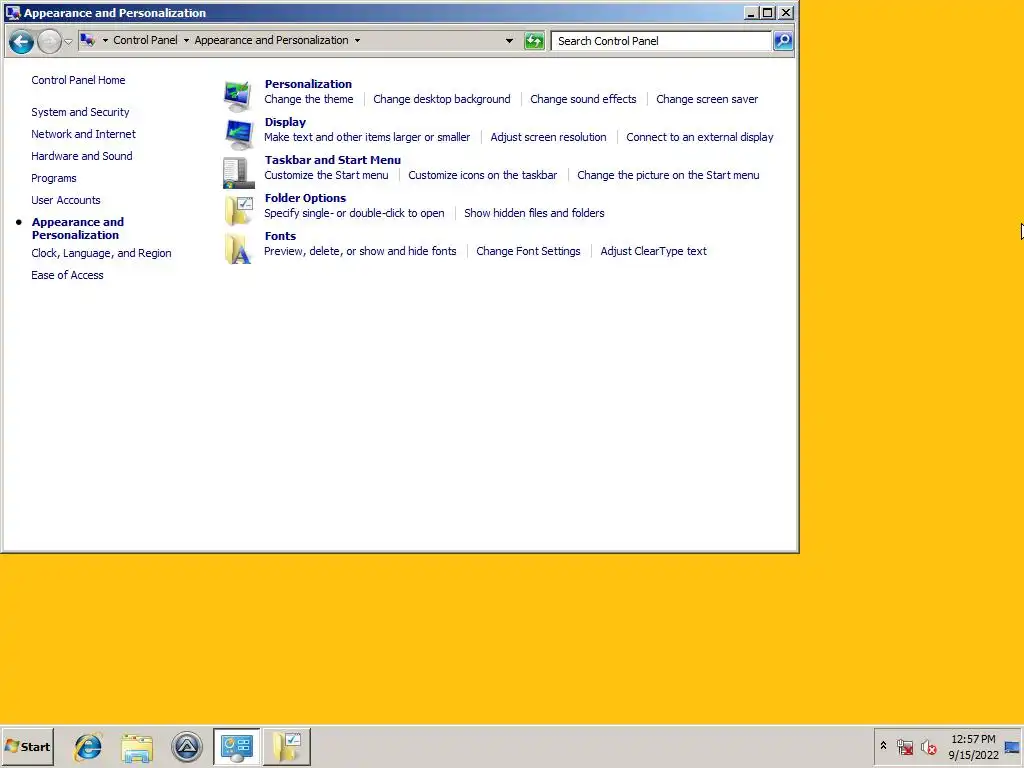Click the Folder Options taskbar button
The height and width of the screenshot is (768, 1024).
[287, 746]
